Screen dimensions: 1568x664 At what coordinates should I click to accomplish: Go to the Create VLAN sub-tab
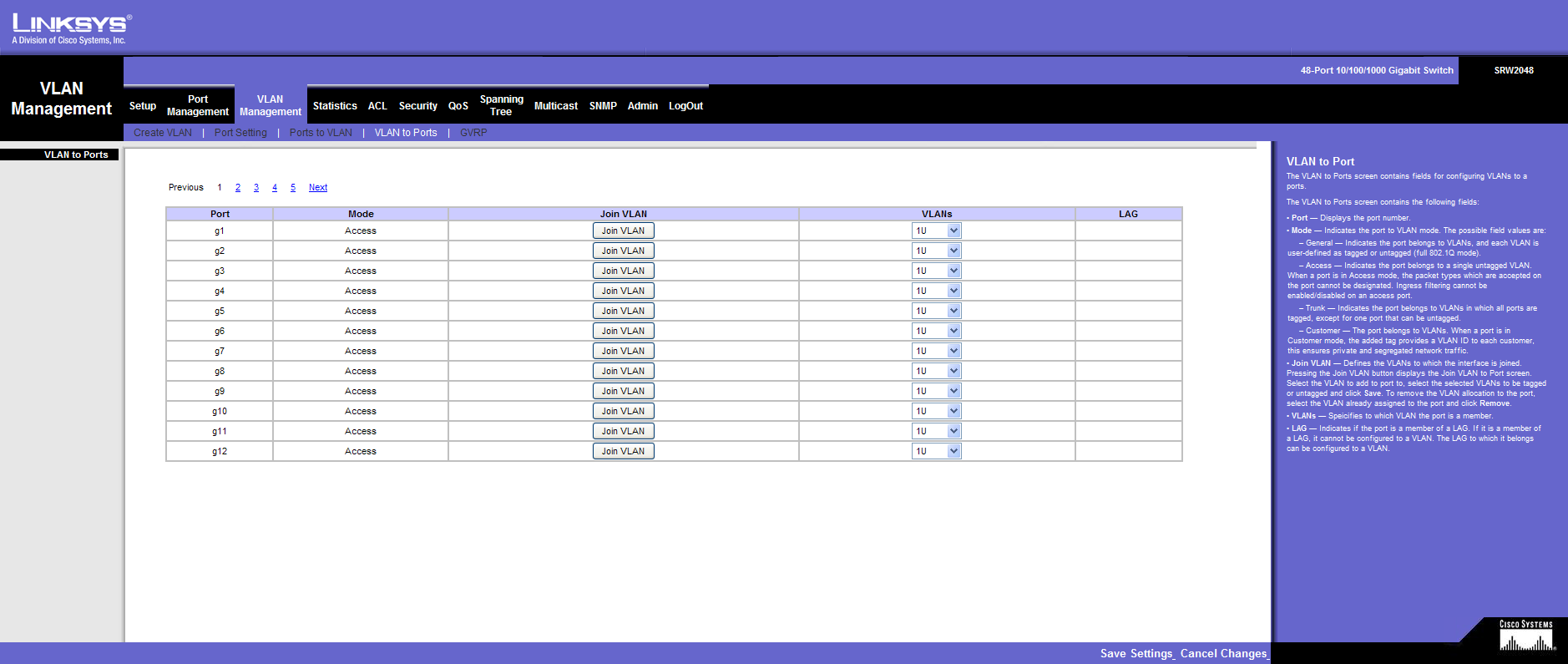[x=163, y=133]
